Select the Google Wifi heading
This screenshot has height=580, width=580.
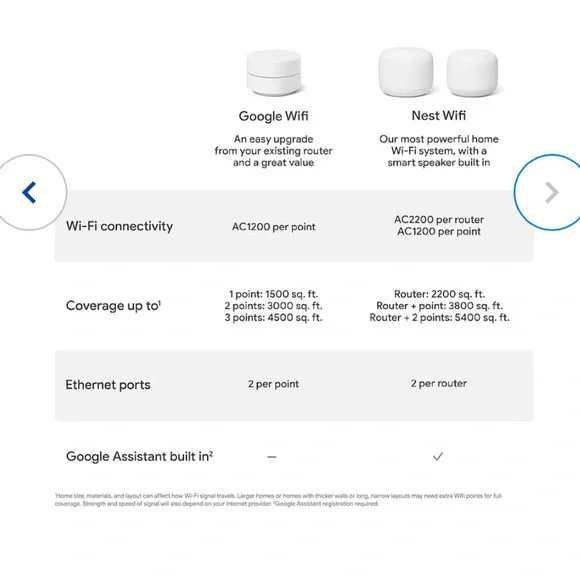click(x=273, y=116)
